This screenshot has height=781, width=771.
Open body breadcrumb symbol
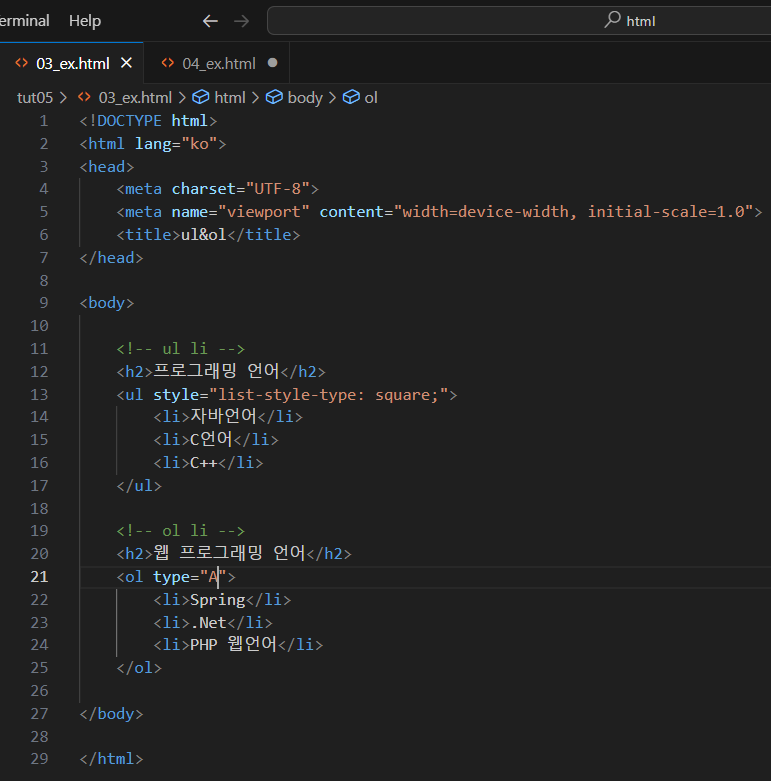coord(305,98)
